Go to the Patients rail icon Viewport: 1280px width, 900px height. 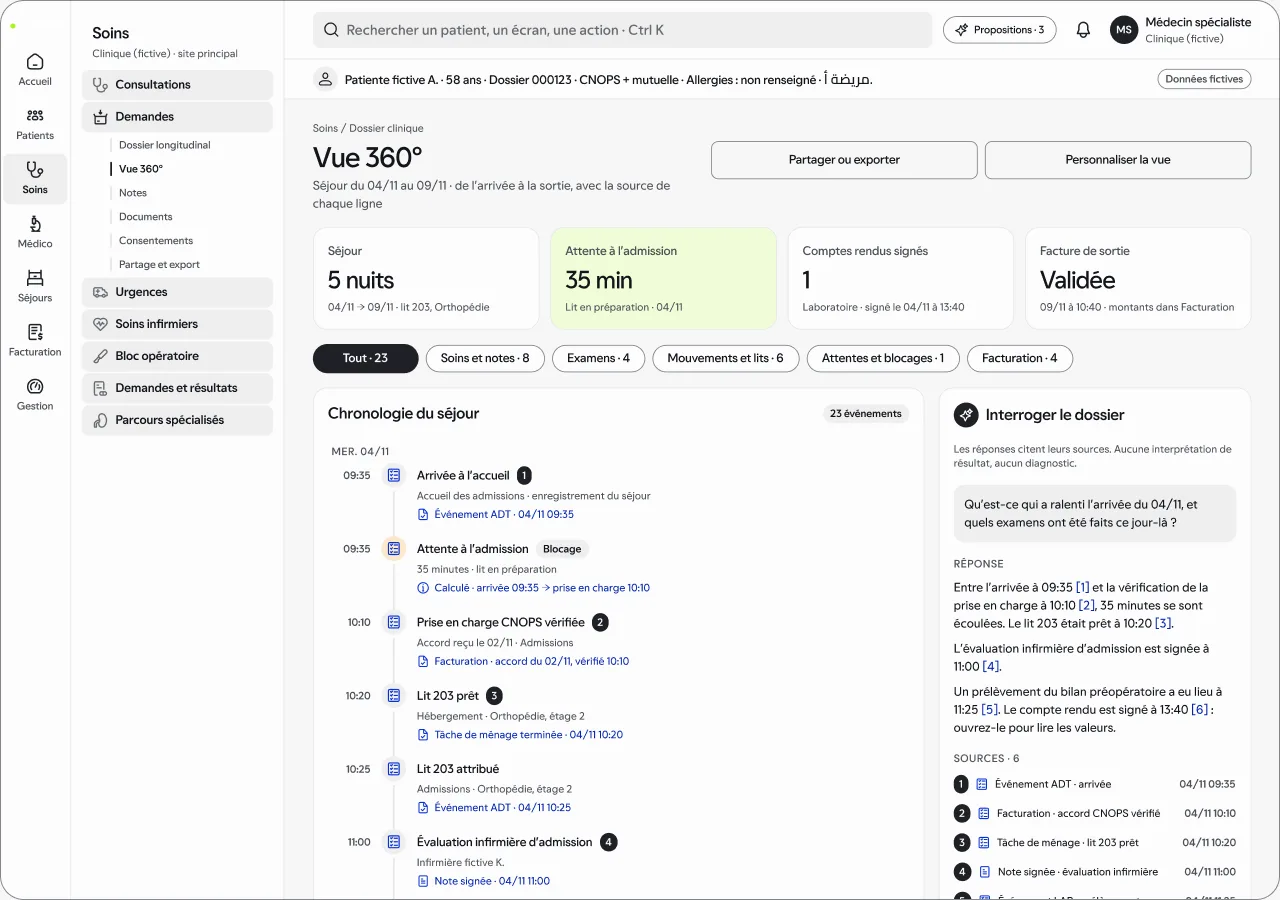(x=35, y=124)
